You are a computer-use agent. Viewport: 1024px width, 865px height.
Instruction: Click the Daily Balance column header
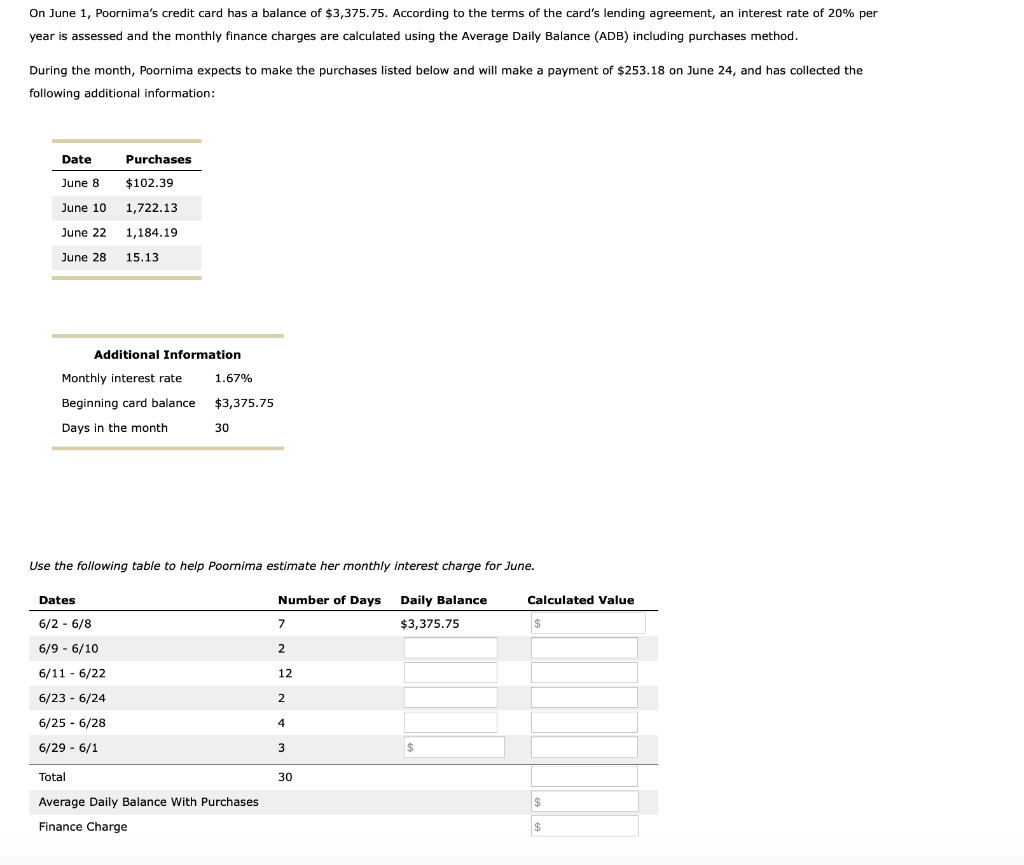443,600
